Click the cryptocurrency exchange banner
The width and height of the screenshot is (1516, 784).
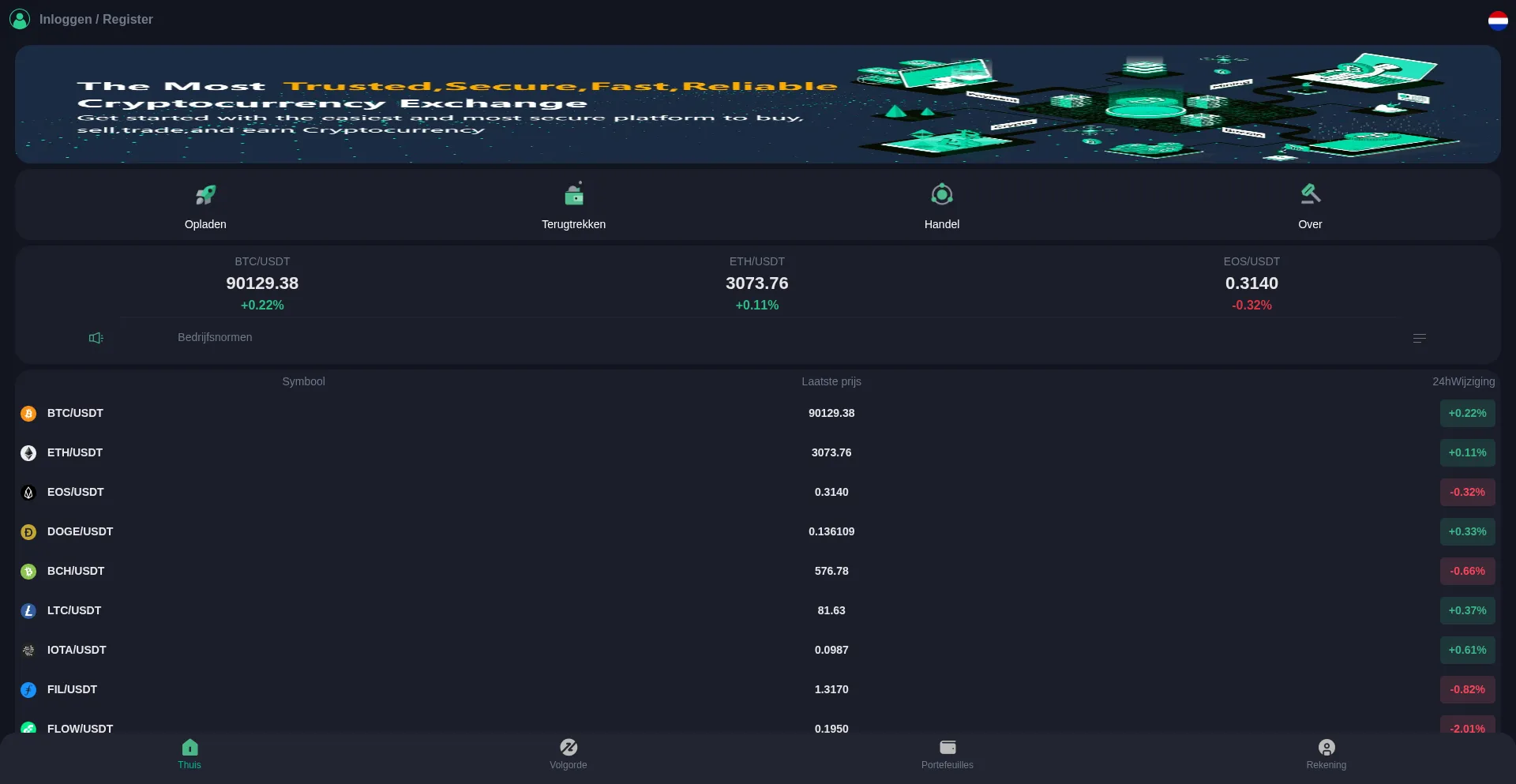[x=758, y=104]
